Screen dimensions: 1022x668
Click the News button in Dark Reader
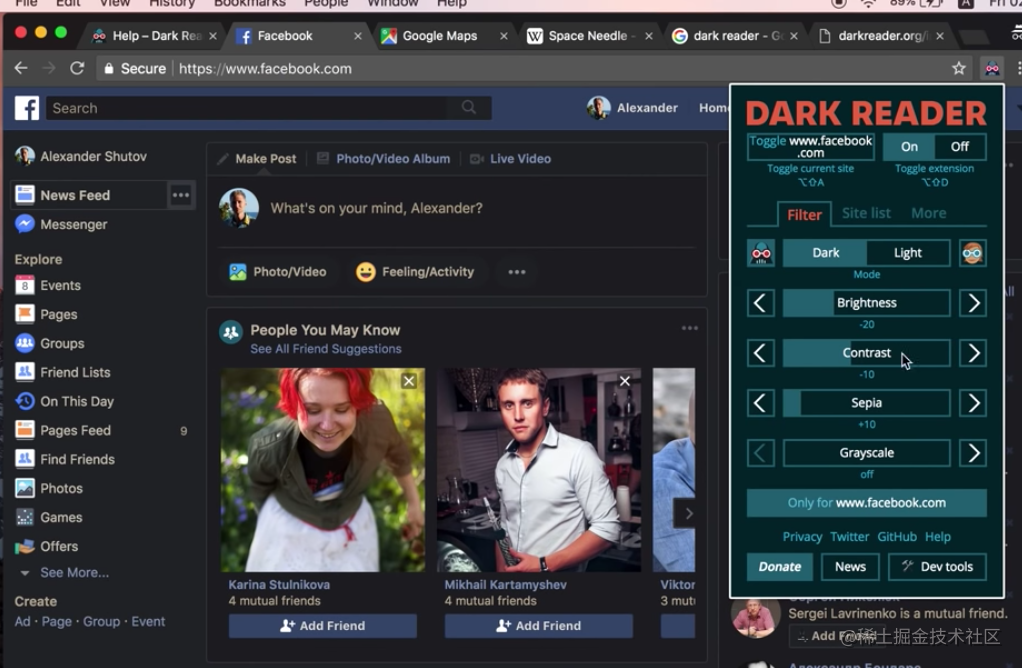(x=850, y=567)
